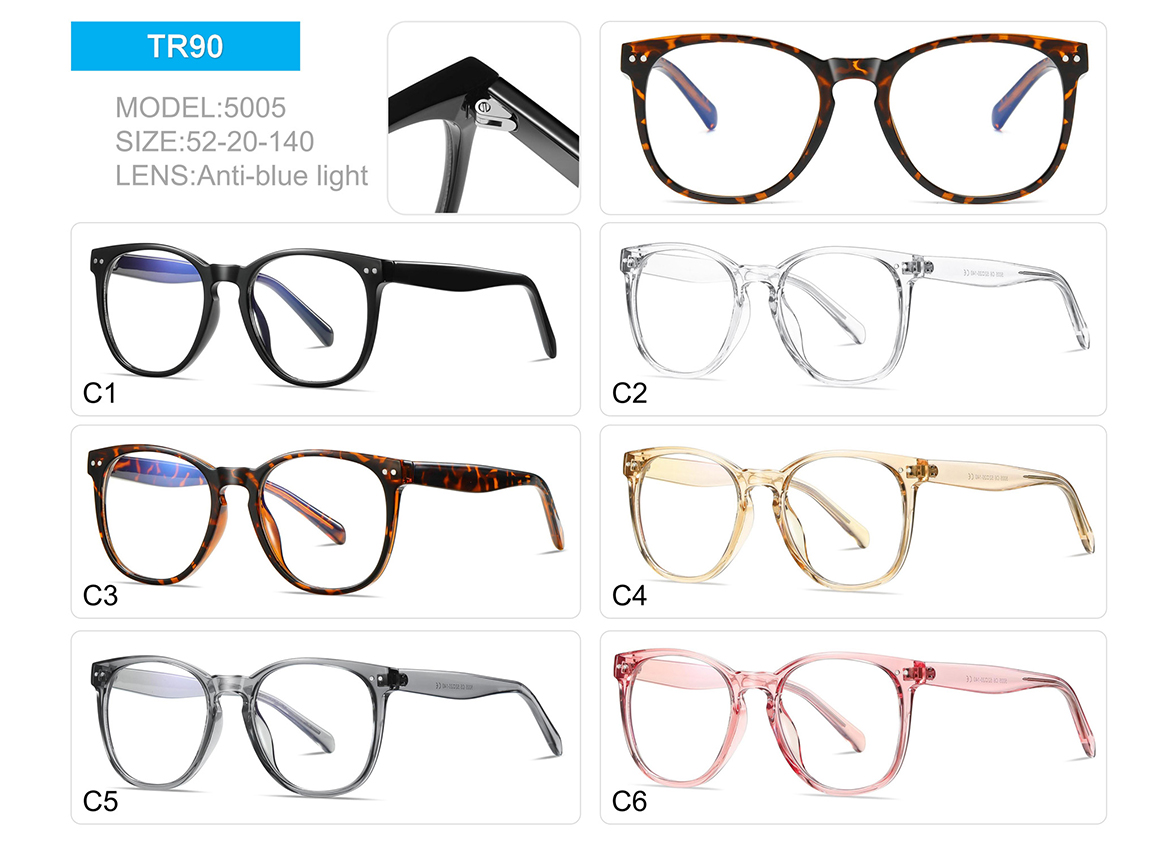Click the SIZE:52-20-140 text

tap(214, 142)
